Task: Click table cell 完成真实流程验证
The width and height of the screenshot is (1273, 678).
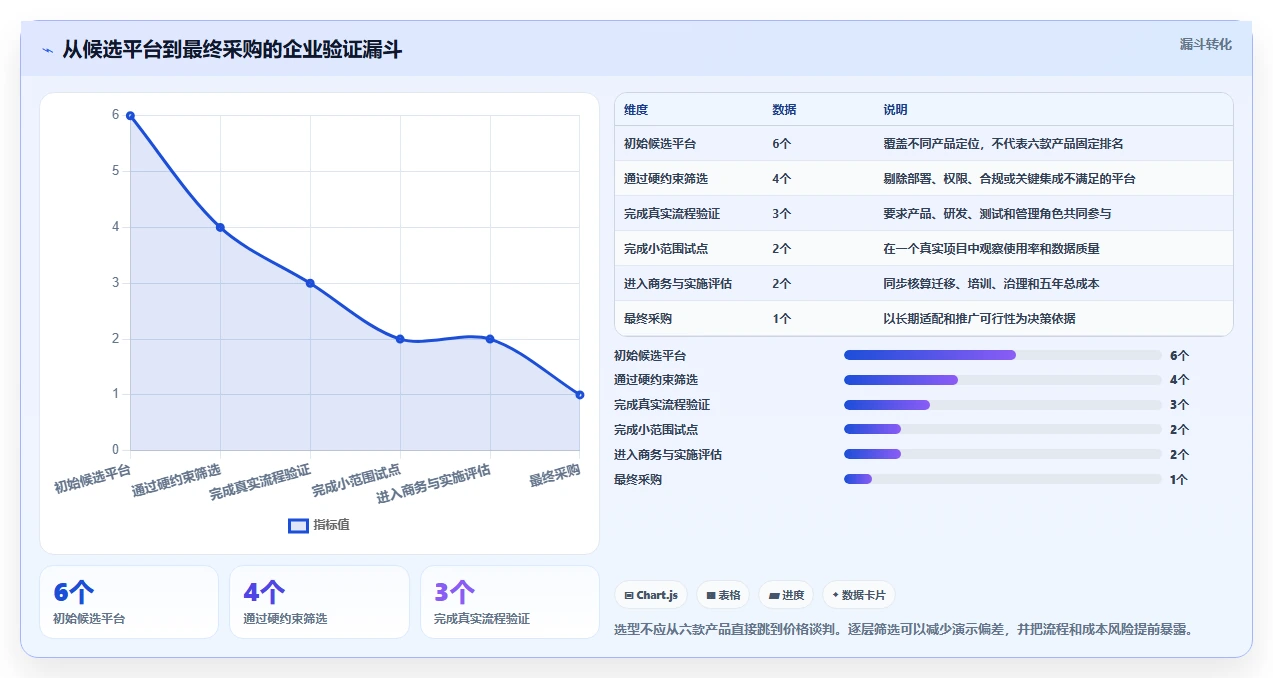Action: [672, 214]
